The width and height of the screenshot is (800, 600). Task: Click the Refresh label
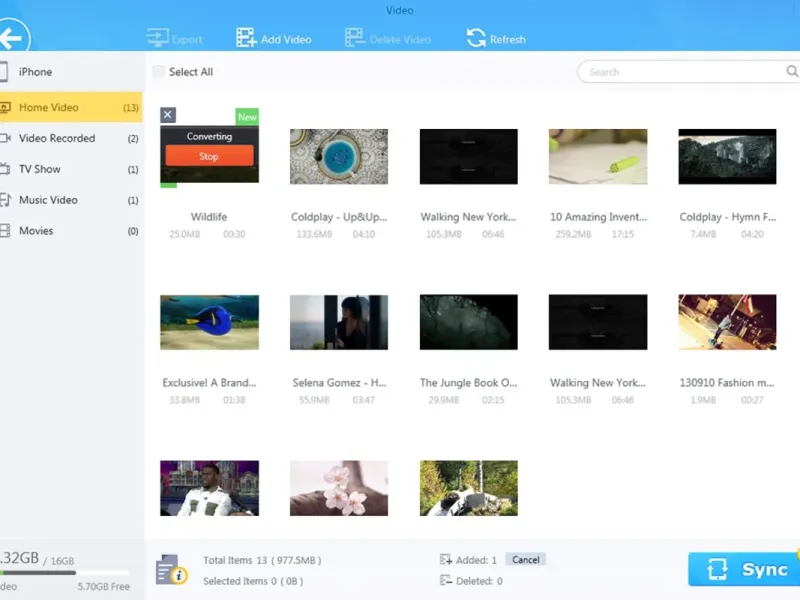(x=508, y=39)
